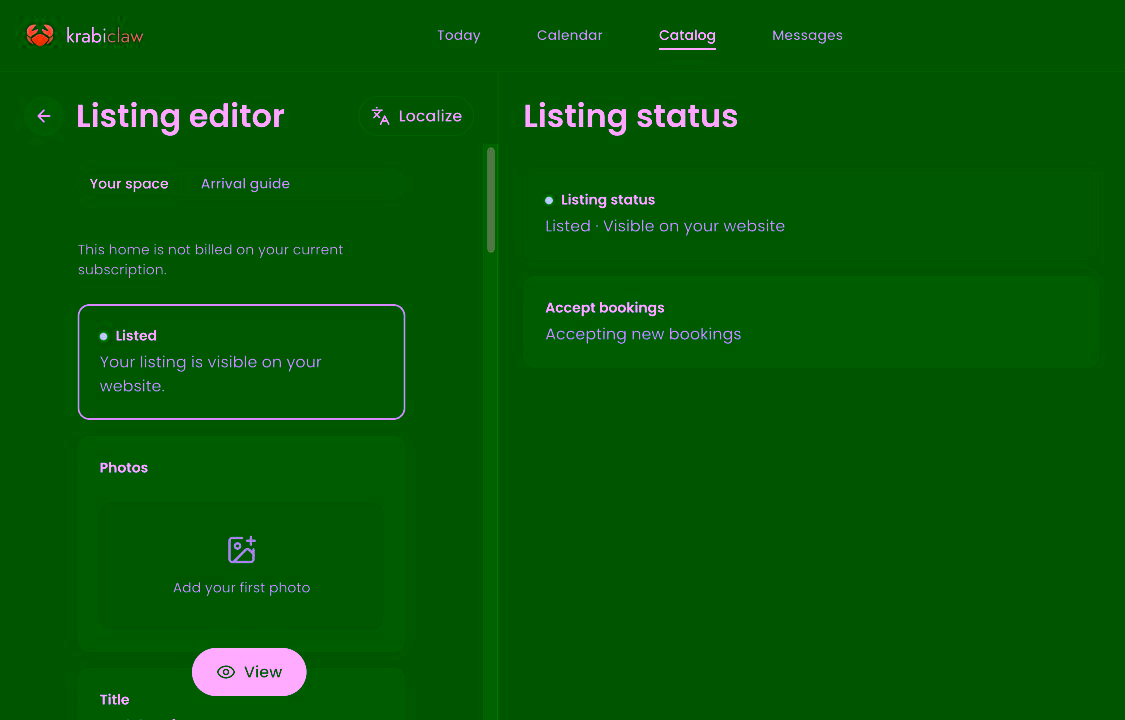
Task: Select the Listed status card in editor
Action: click(x=241, y=362)
